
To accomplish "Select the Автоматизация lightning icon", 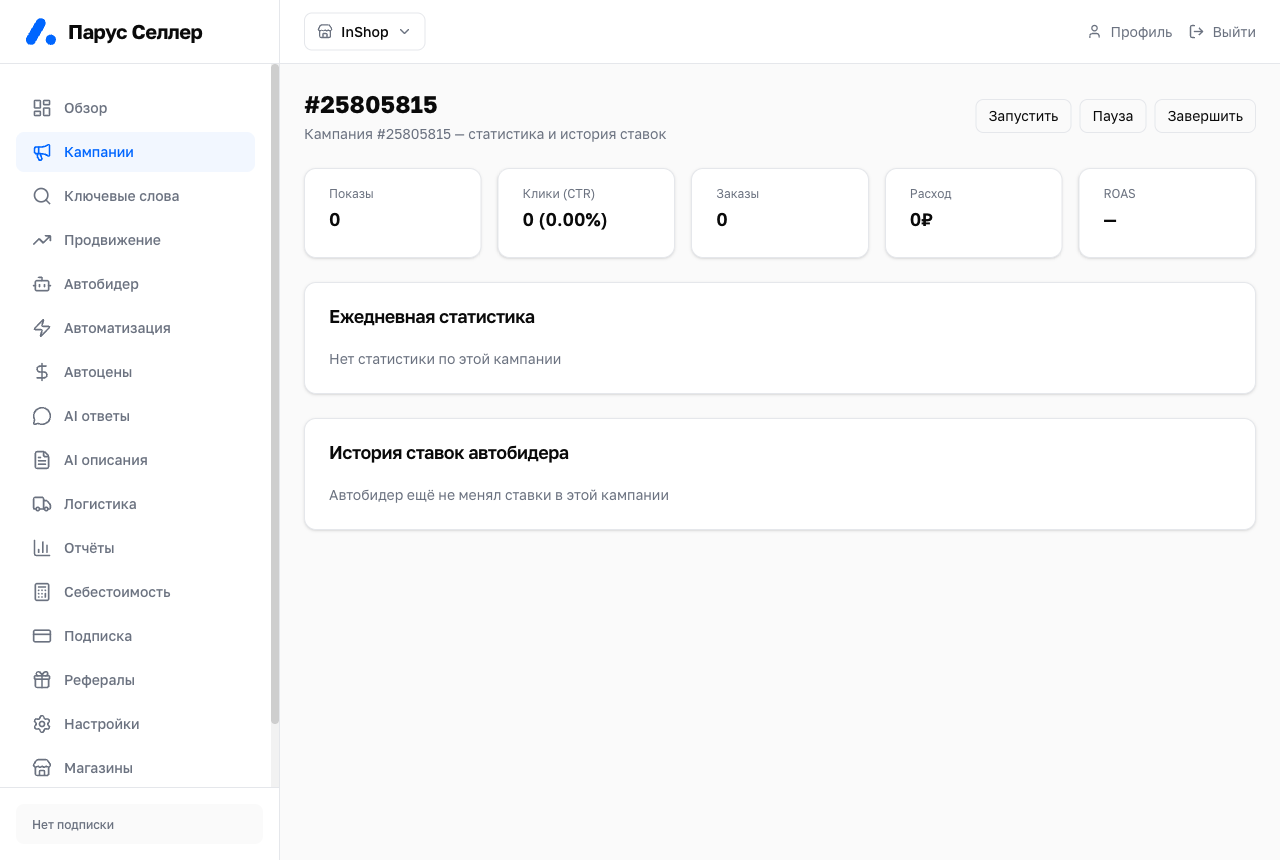I will pyautogui.click(x=42, y=328).
